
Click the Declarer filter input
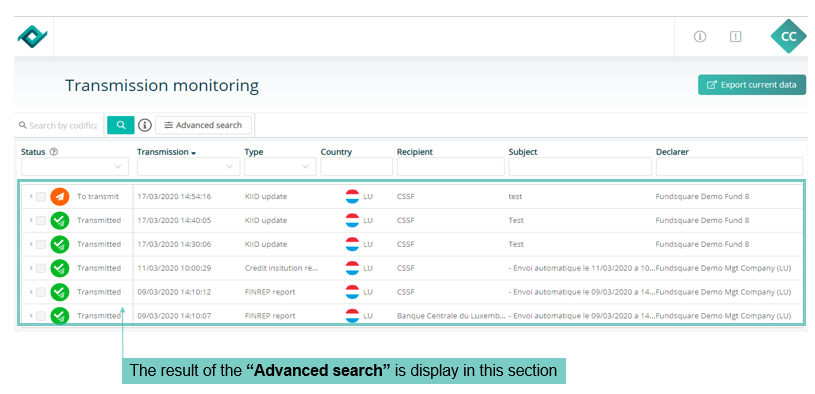[x=729, y=166]
